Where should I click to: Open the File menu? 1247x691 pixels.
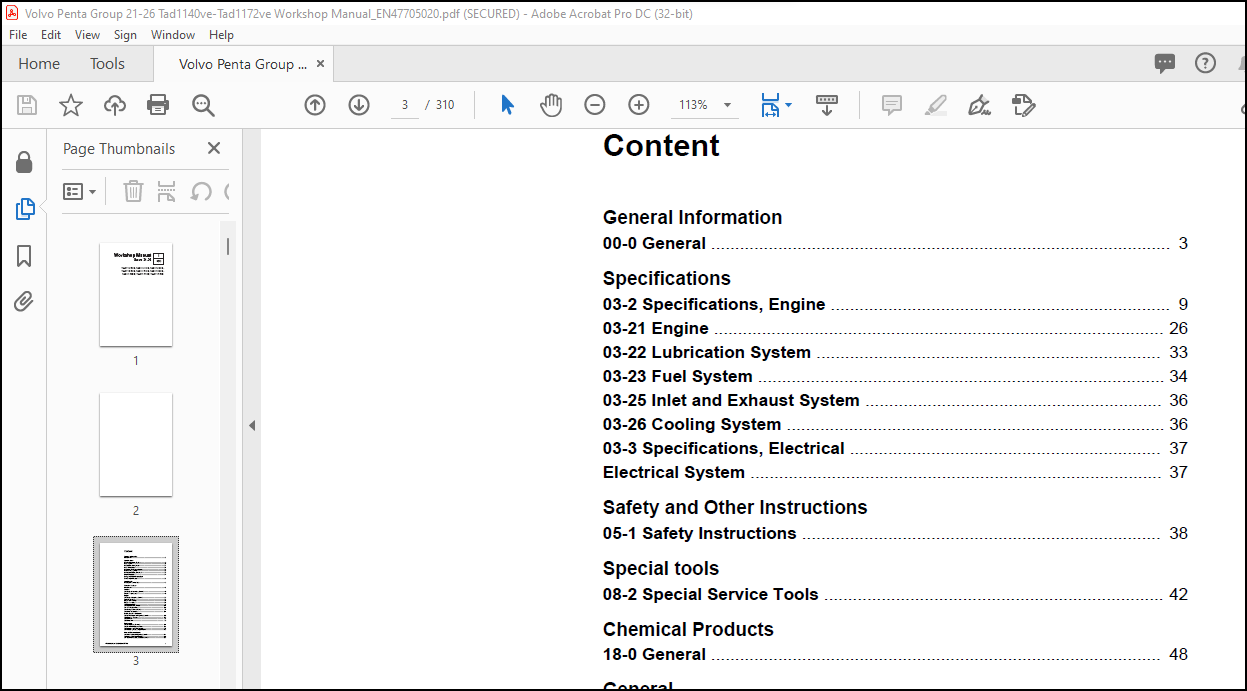18,34
